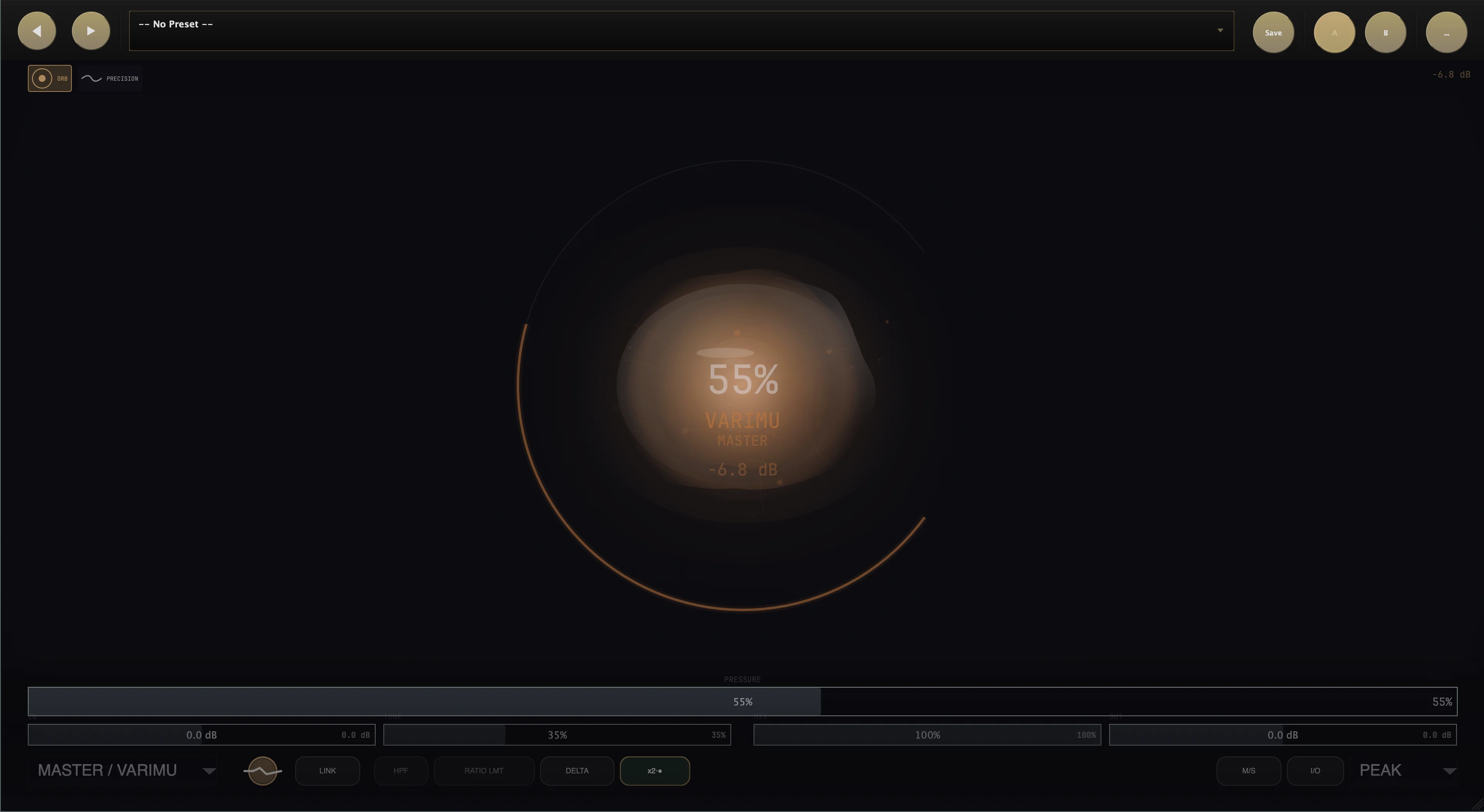Enable the LINK toggle

[327, 771]
